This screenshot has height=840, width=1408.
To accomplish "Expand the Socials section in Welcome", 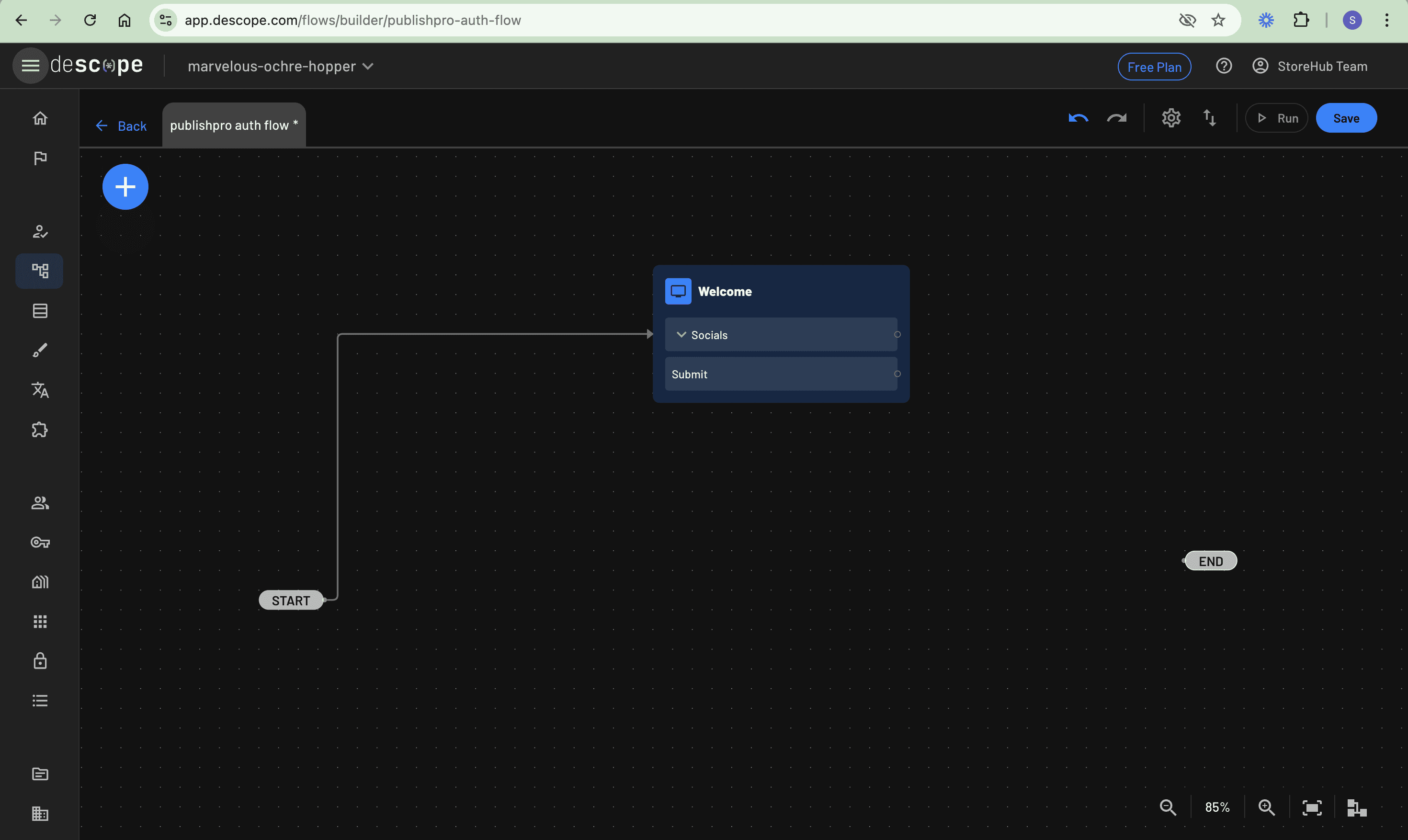I will point(681,335).
